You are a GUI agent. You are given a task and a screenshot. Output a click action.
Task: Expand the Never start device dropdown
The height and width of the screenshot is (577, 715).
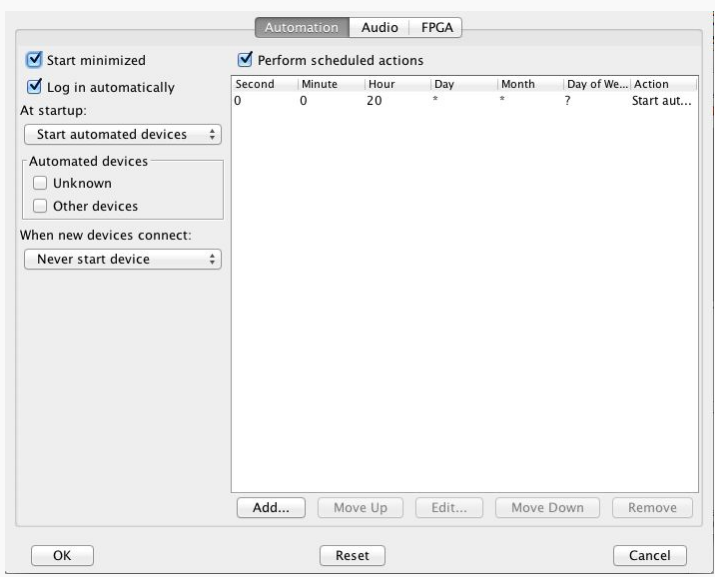pyautogui.click(x=122, y=259)
